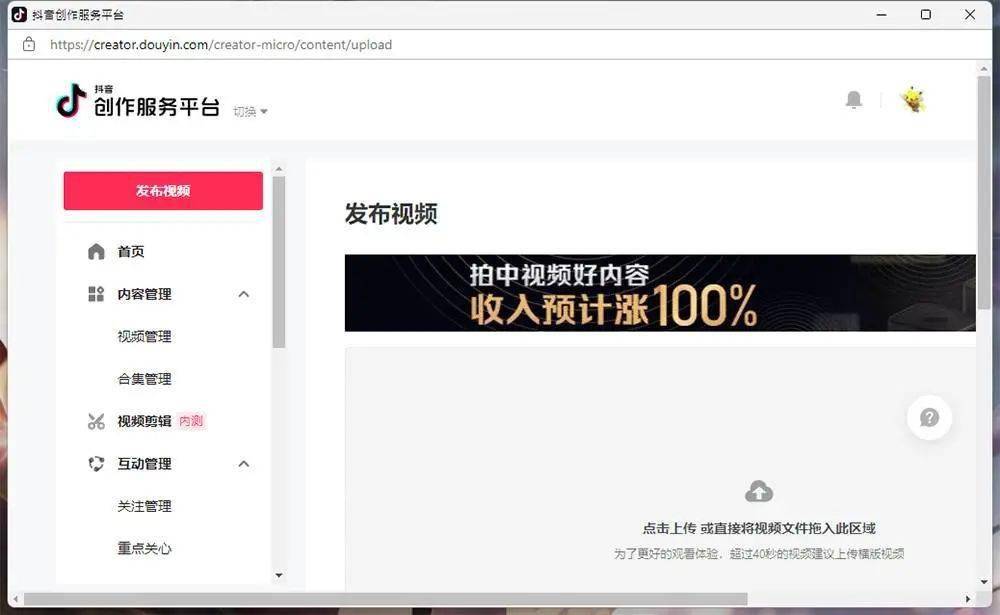Click the 收入预计涨100% promotional banner
1000x615 pixels.
[659, 293]
